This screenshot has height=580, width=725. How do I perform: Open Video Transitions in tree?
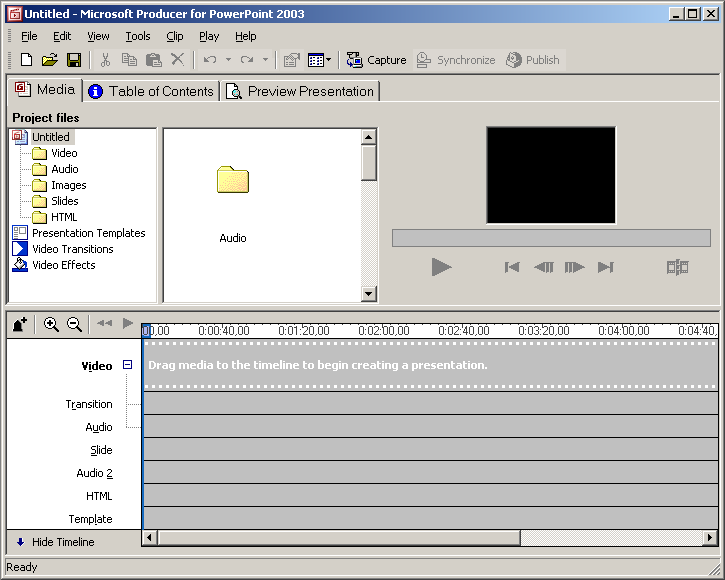73,249
